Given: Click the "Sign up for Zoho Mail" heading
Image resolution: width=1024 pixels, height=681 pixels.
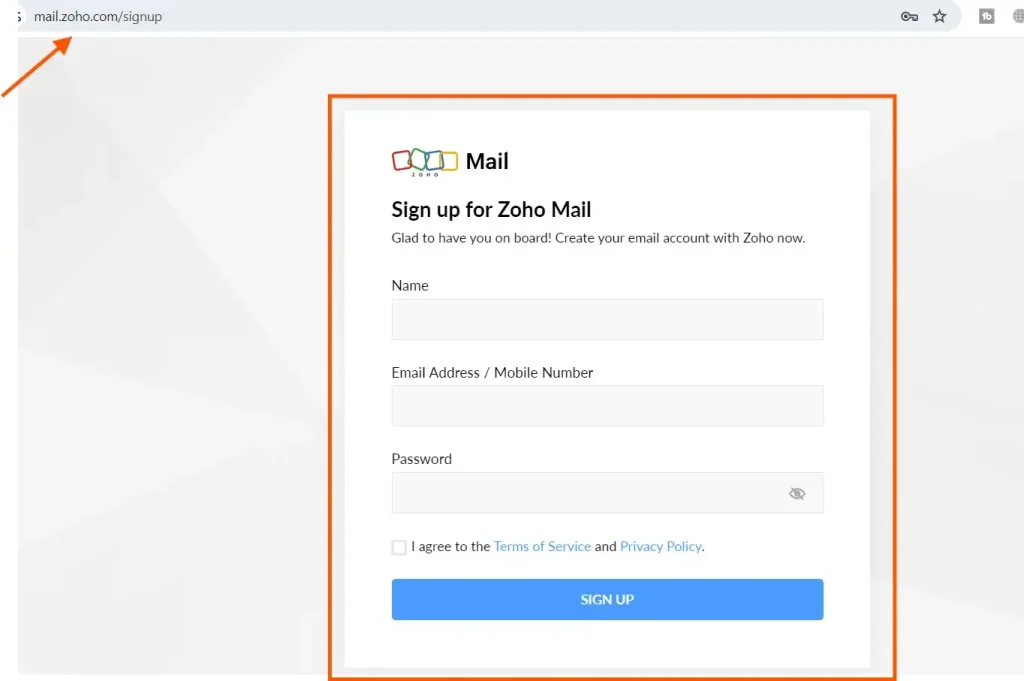Looking at the screenshot, I should tap(491, 210).
